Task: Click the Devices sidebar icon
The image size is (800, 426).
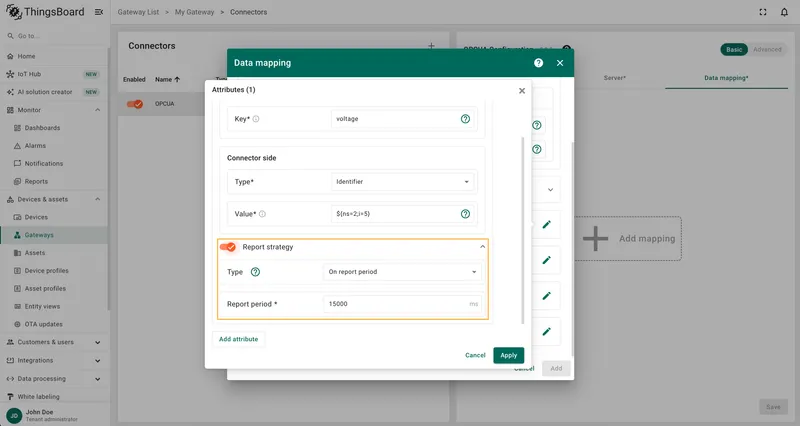Action: (17, 217)
